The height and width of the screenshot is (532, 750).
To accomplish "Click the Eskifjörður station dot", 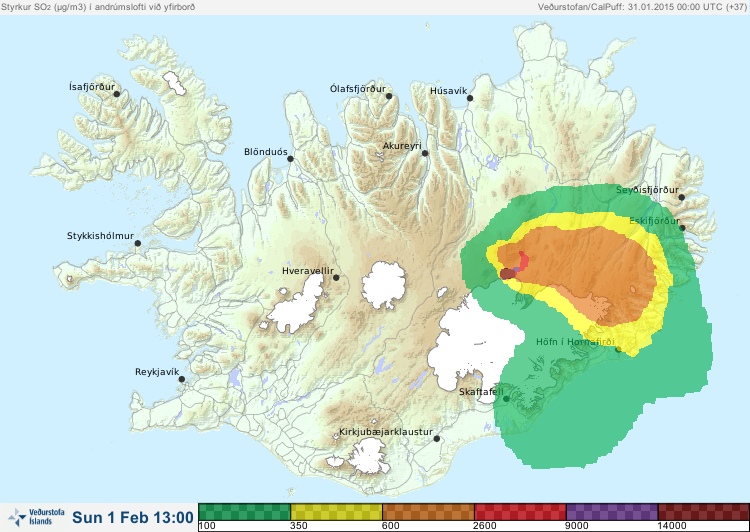I will [x=683, y=228].
